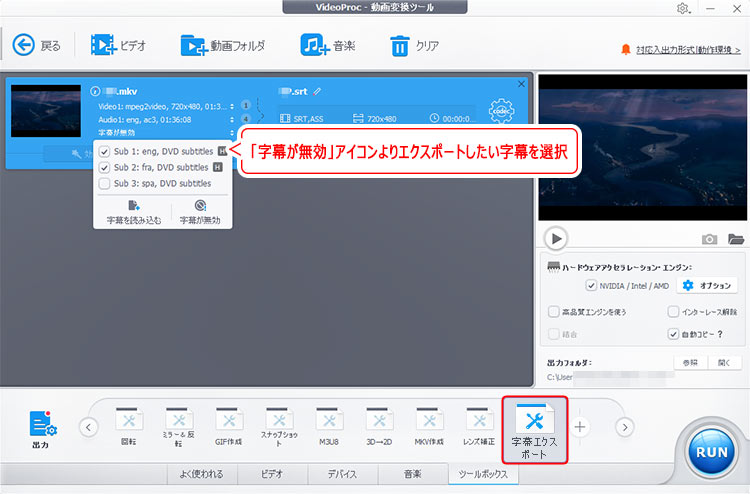Open the 出力 output settings icon

pos(42,429)
